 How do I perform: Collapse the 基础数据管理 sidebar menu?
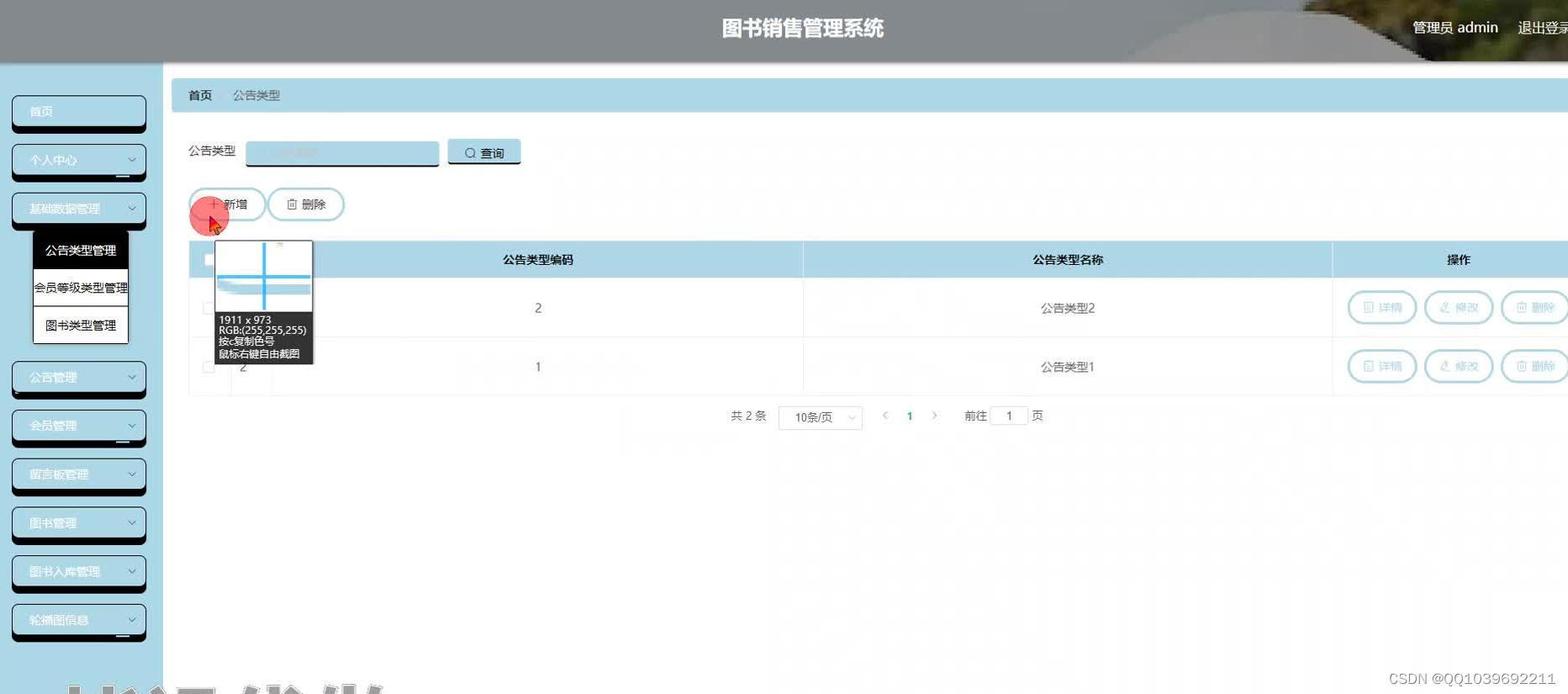(79, 209)
